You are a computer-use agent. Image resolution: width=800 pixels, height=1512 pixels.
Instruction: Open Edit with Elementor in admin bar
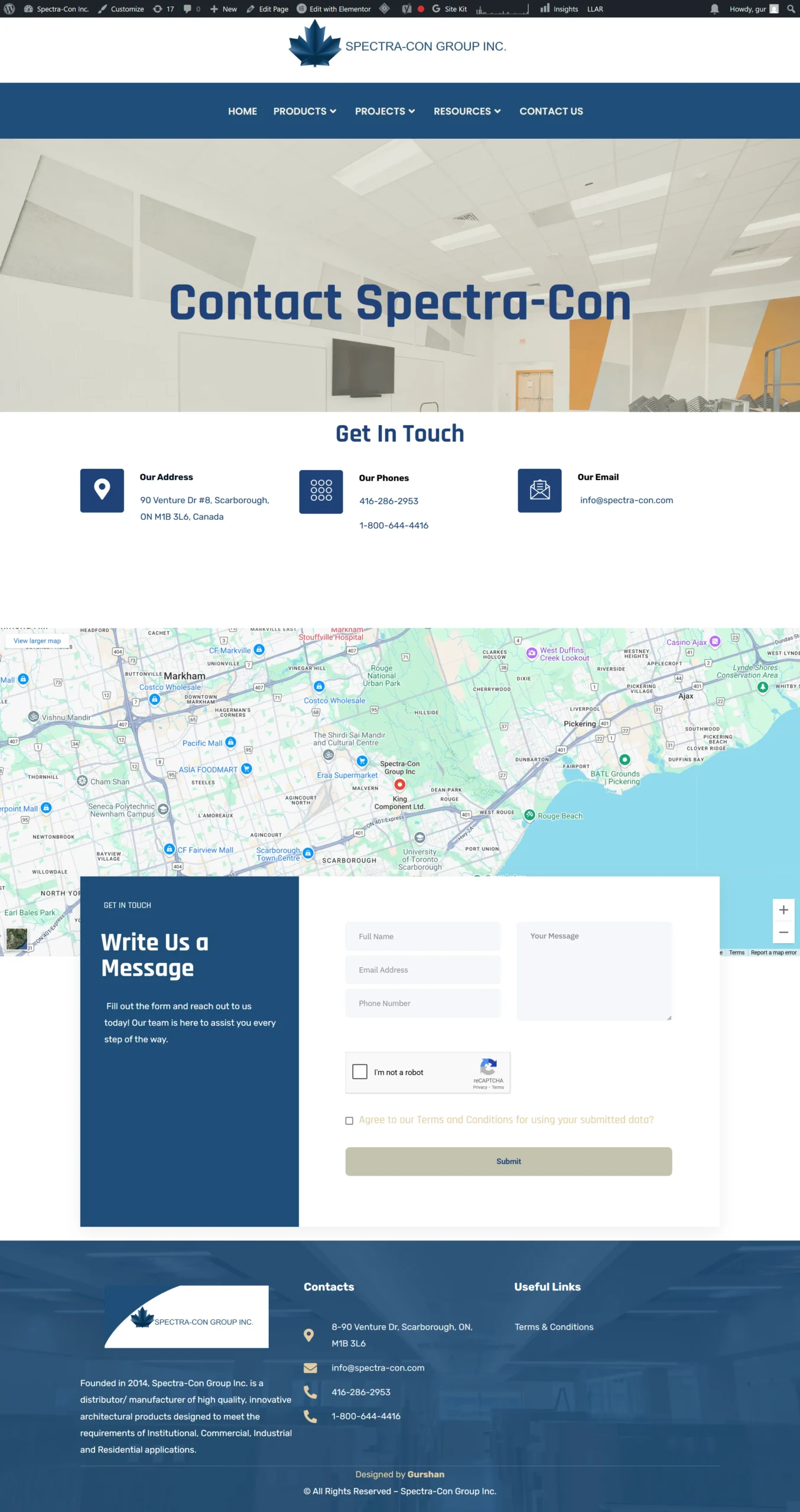(334, 9)
